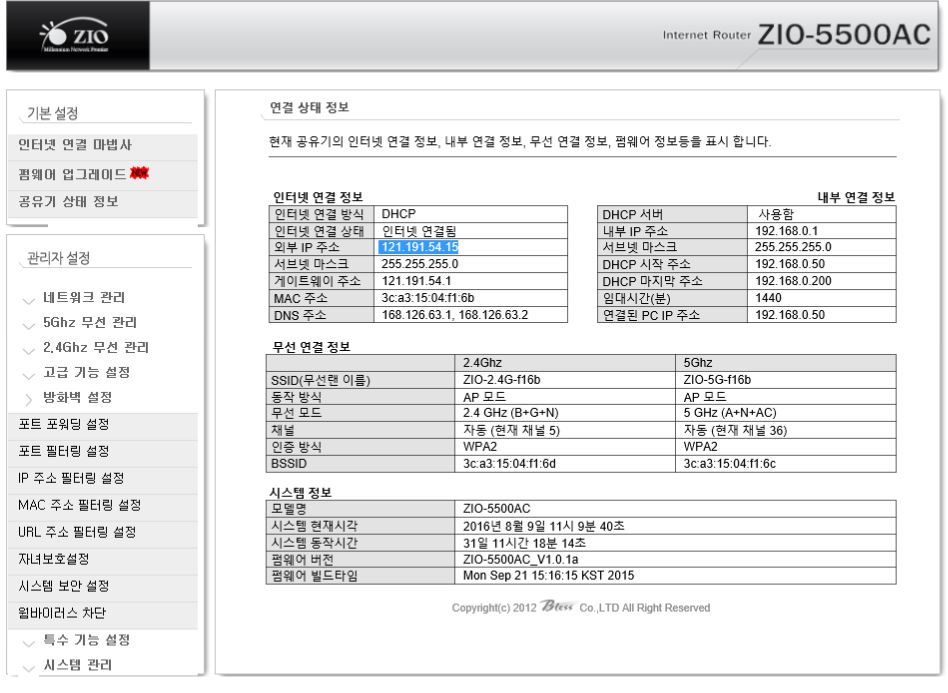Viewport: 948px width, 693px height.
Task: Open 펌웨어 업그레이드 page
Action: tap(72, 174)
